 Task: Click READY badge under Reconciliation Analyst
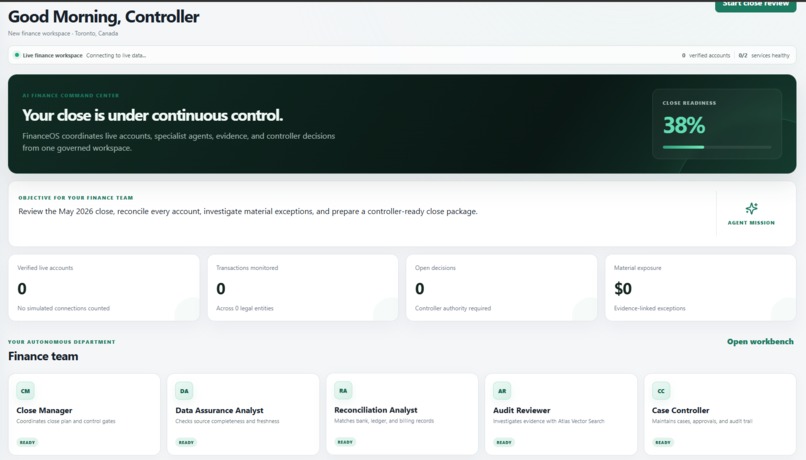point(345,441)
